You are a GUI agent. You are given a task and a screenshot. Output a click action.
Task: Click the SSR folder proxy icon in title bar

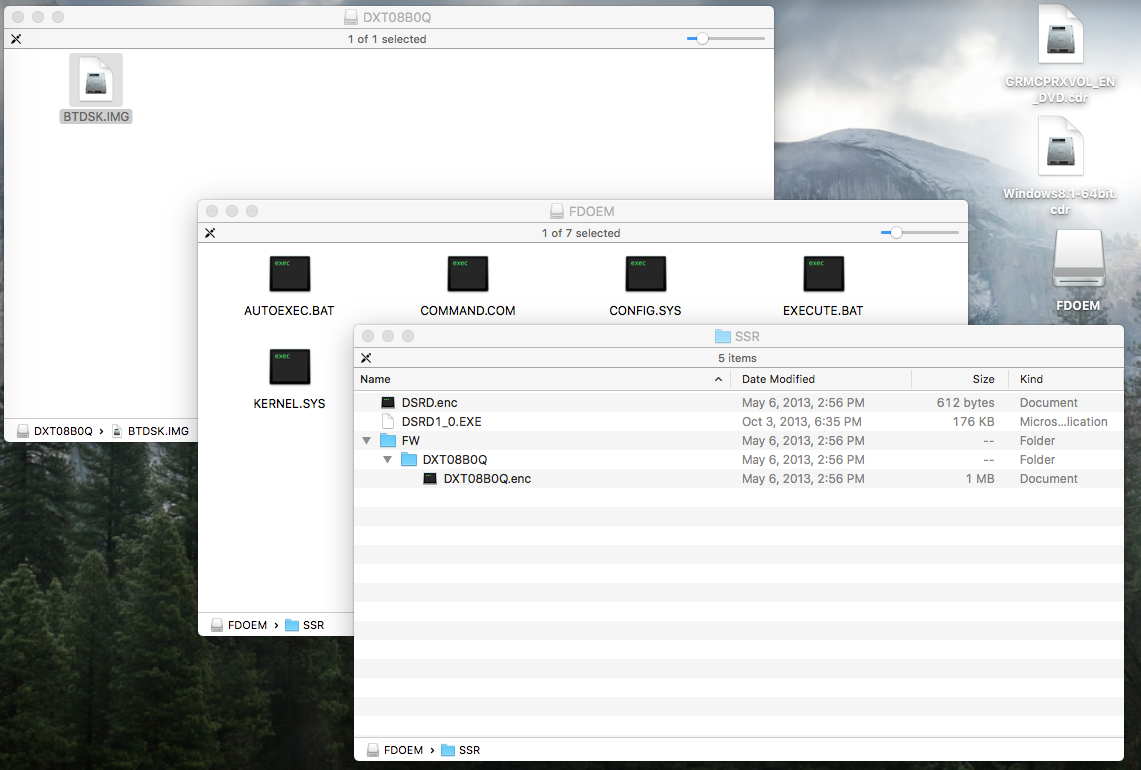(x=723, y=336)
